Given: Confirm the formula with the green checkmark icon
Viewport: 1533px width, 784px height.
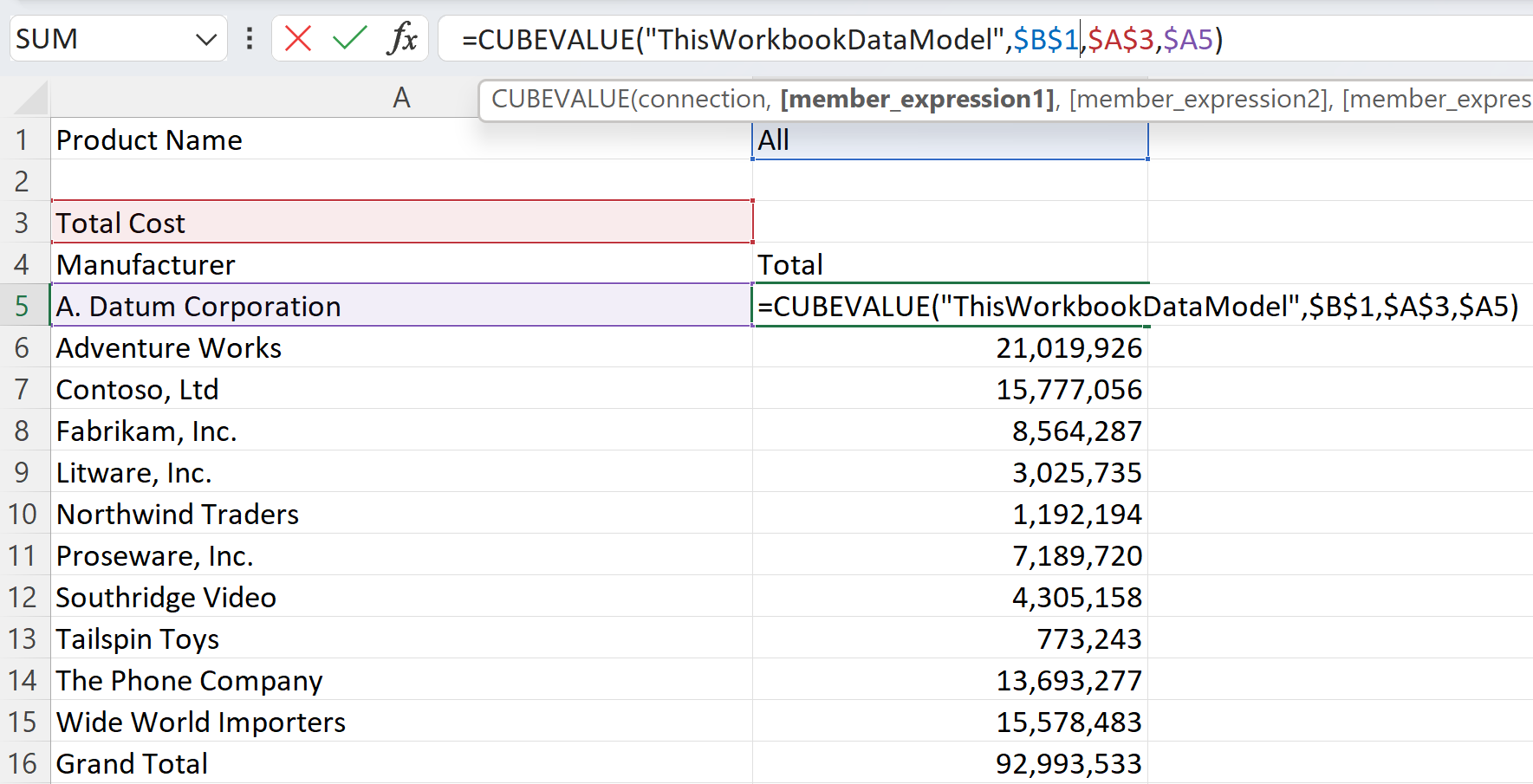Looking at the screenshot, I should [x=349, y=38].
